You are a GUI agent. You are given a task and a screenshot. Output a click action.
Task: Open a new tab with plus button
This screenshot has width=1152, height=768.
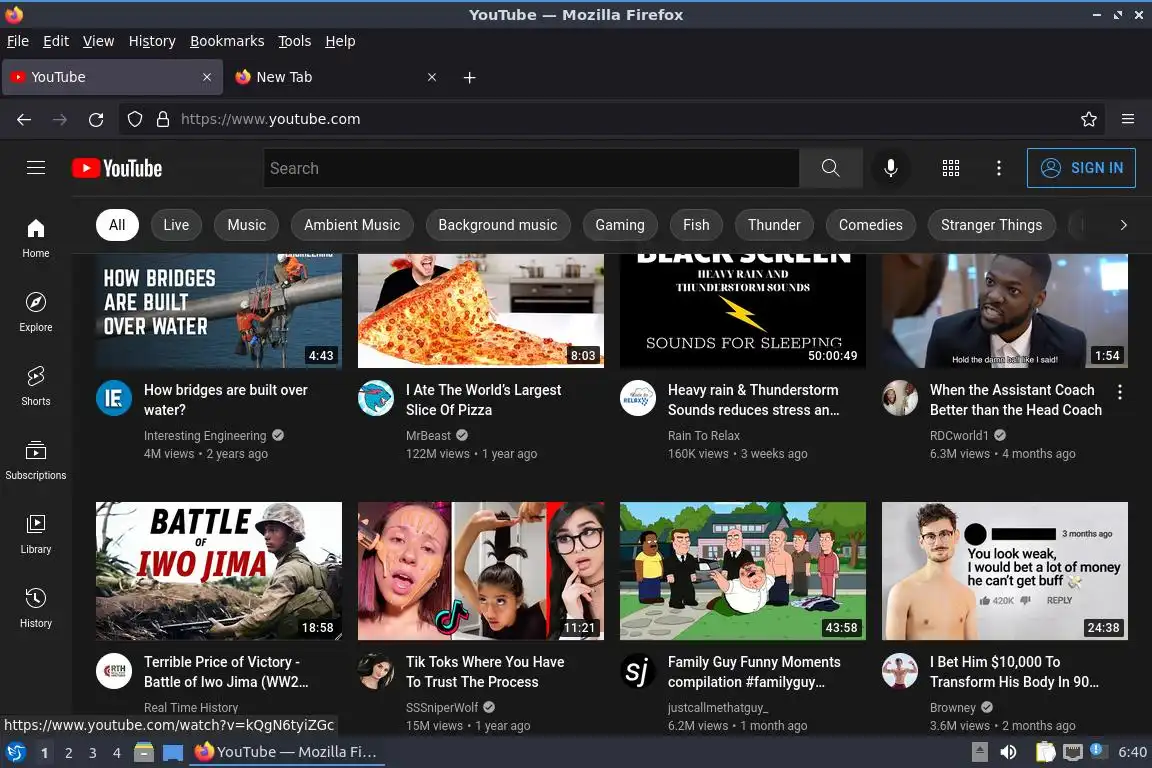[469, 77]
